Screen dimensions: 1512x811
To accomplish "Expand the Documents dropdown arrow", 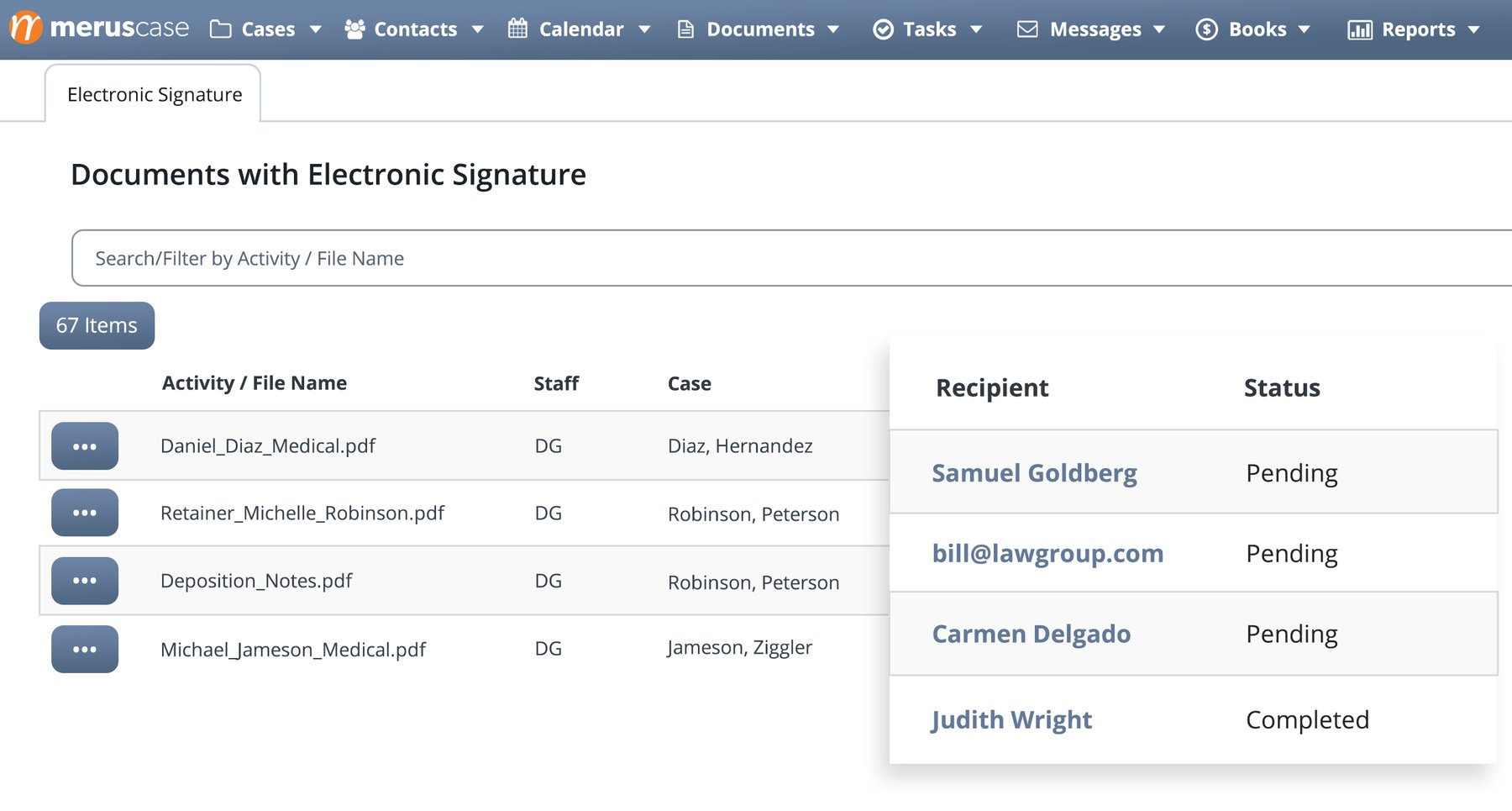I will (x=833, y=30).
